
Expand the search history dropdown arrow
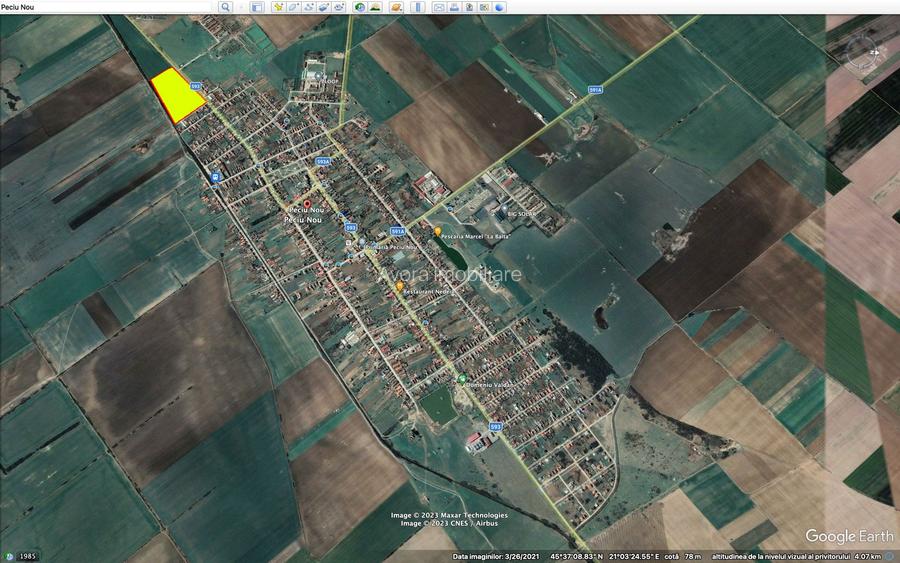pyautogui.click(x=240, y=7)
